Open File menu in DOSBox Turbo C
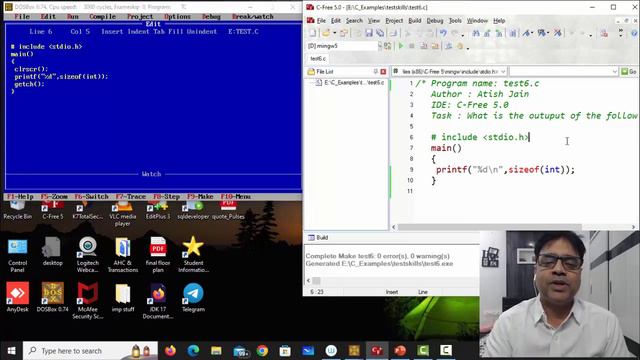Viewport: 640px width, 360px height. (x=22, y=16)
